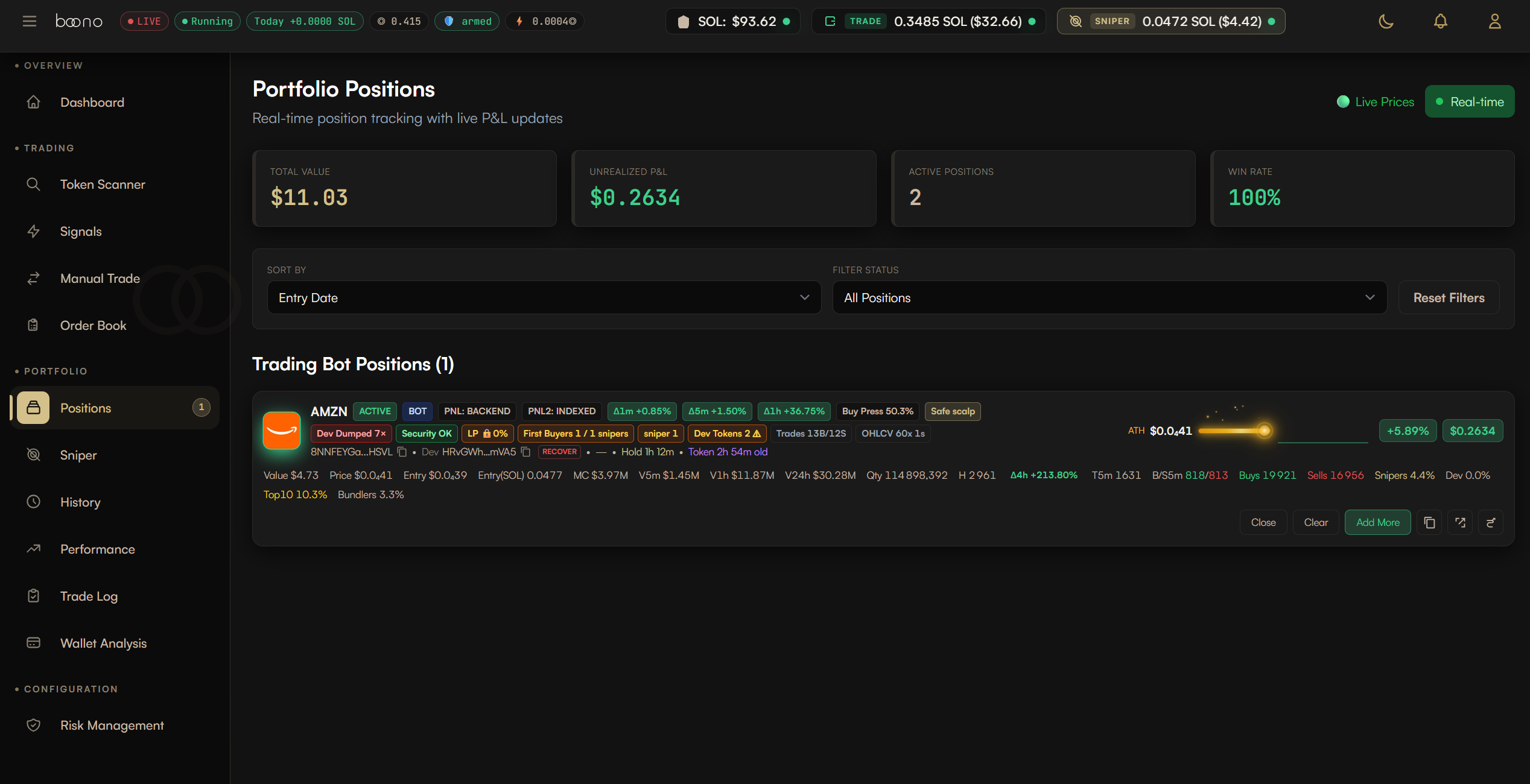Screen dimensions: 1530x784
Task: Click the Safe scalp tag
Action: coord(953,411)
